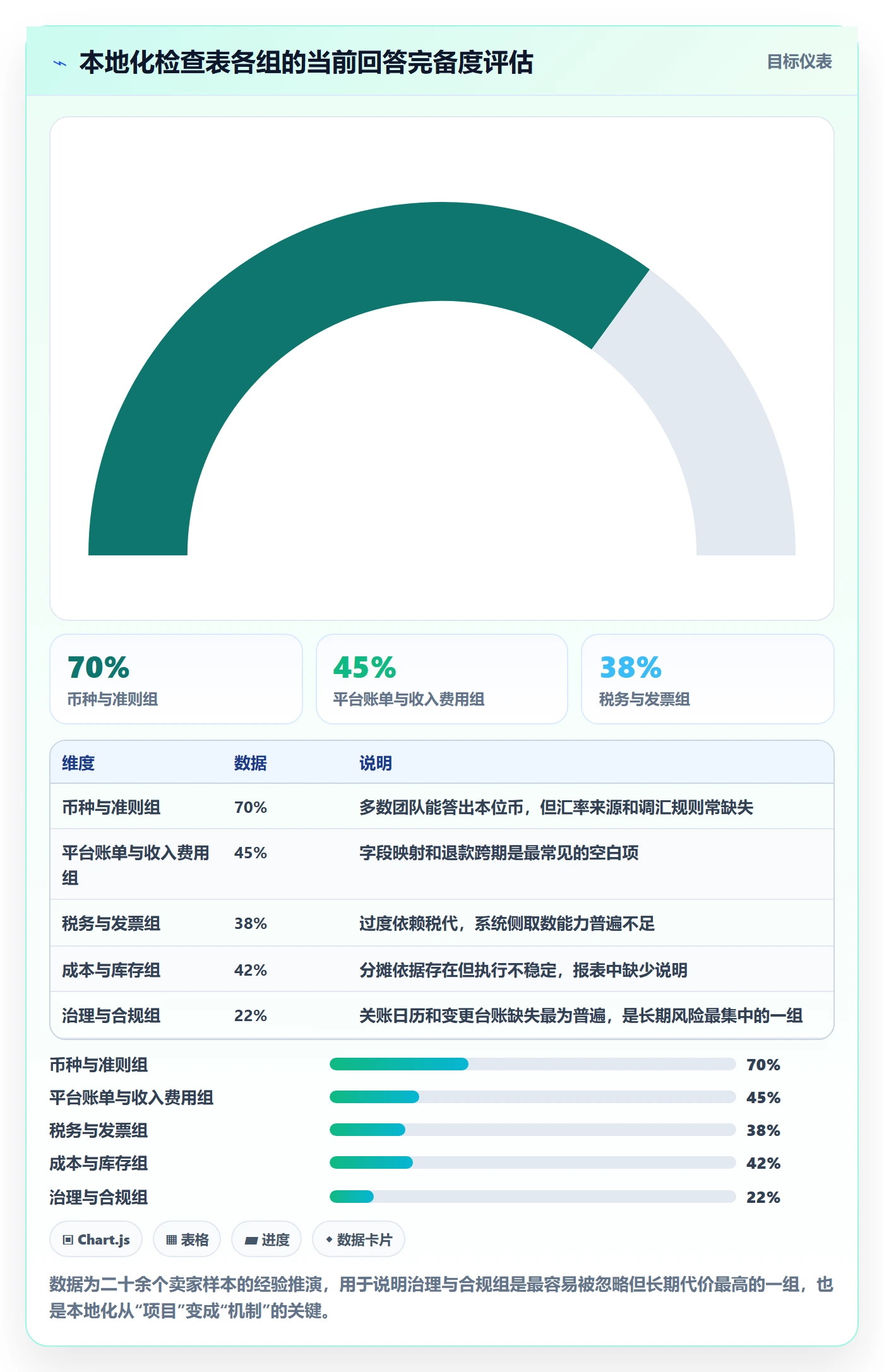Select the 38% 税务与发票组 data card
The image size is (884, 1372).
click(x=708, y=679)
